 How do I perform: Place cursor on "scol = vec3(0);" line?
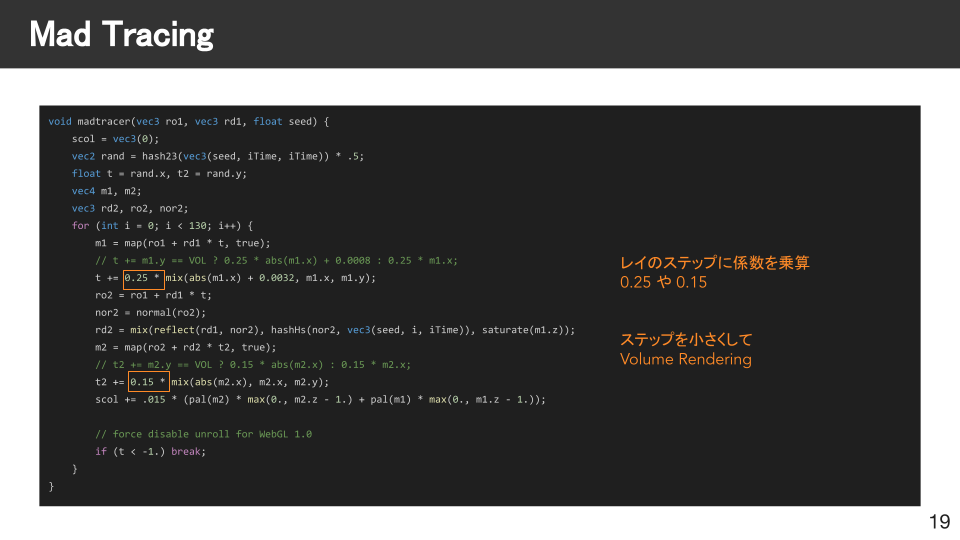click(x=115, y=139)
